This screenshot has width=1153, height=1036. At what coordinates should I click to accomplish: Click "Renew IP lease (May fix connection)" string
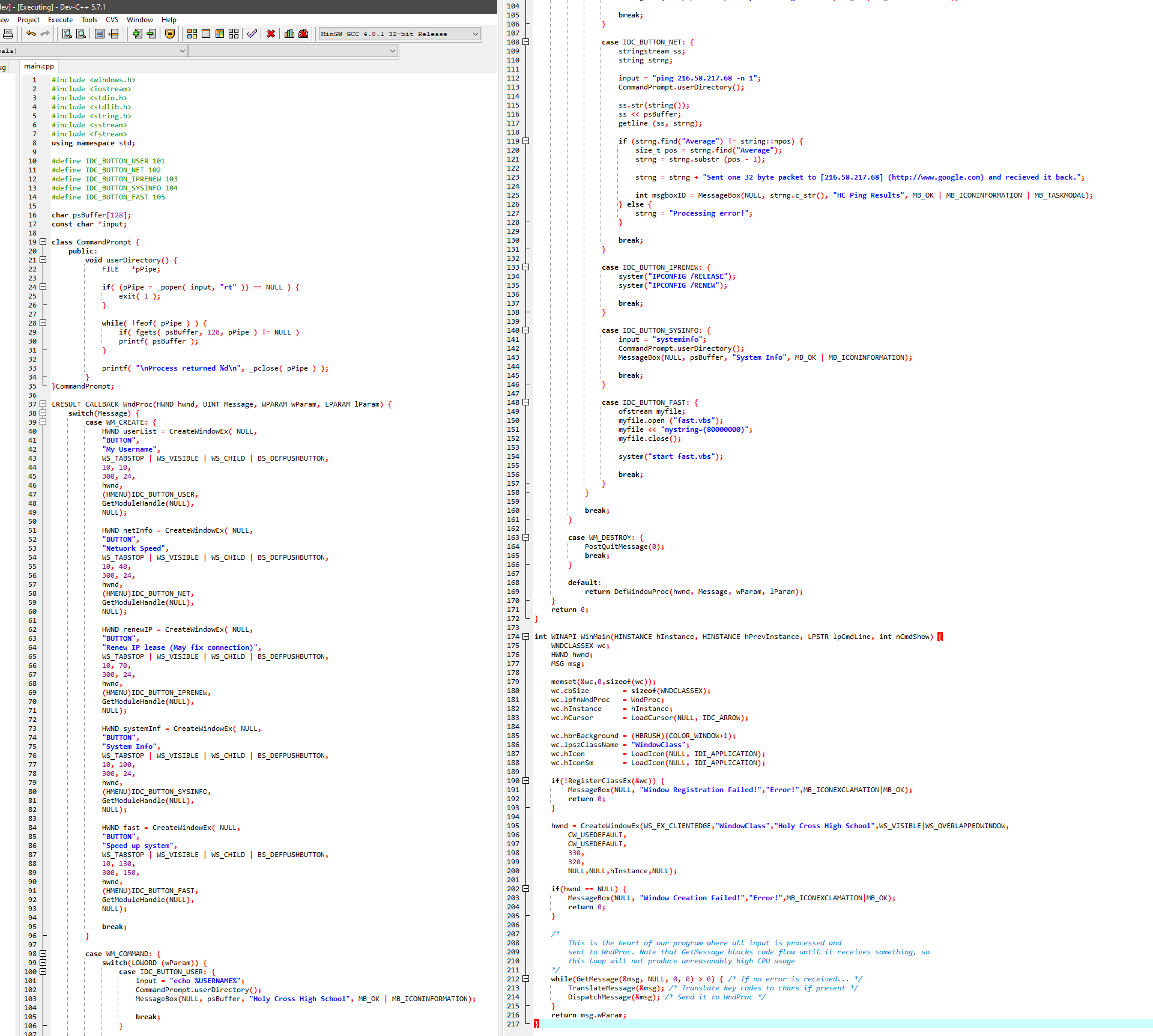click(x=180, y=647)
